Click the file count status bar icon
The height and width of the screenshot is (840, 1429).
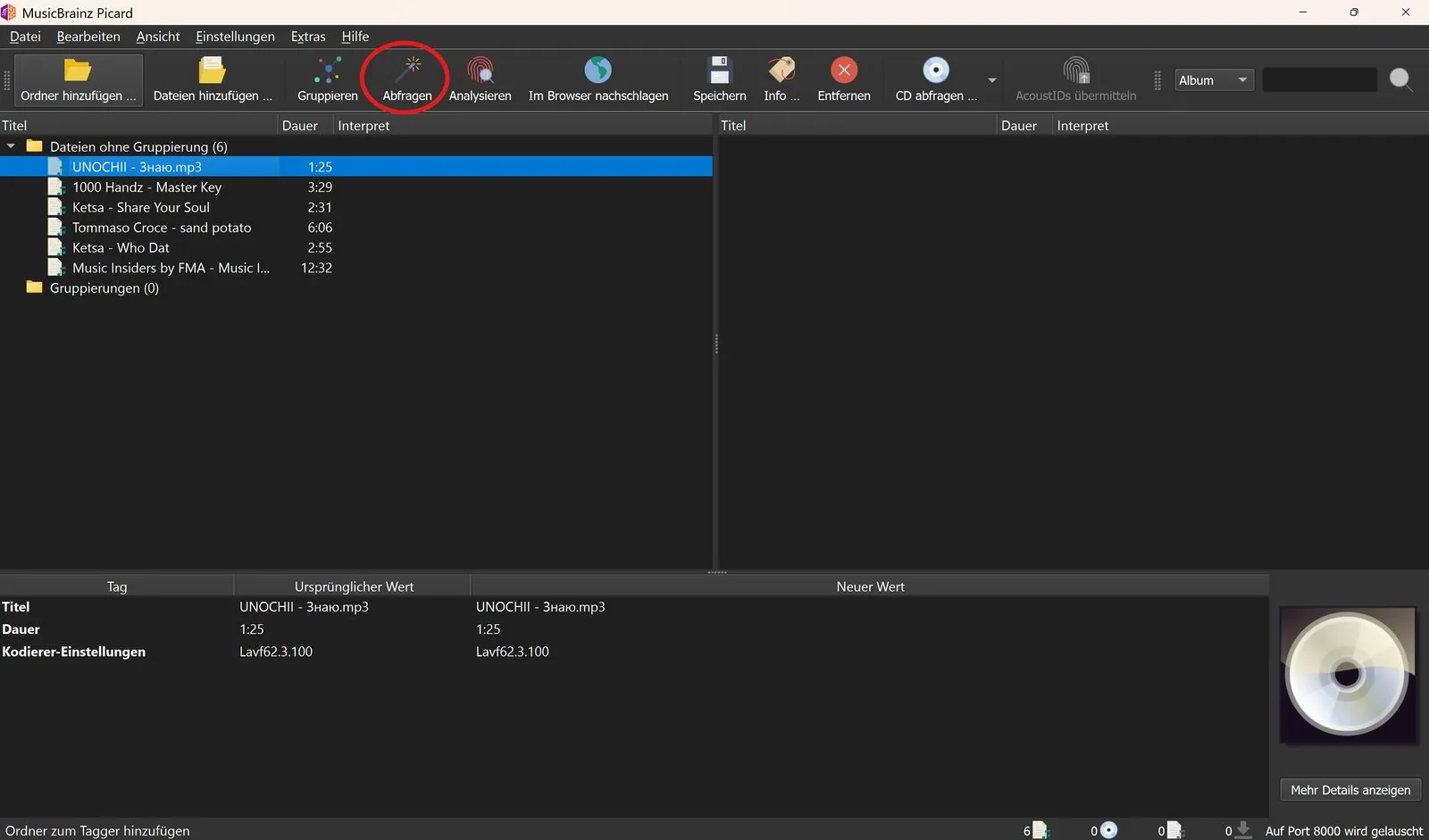[1040, 830]
